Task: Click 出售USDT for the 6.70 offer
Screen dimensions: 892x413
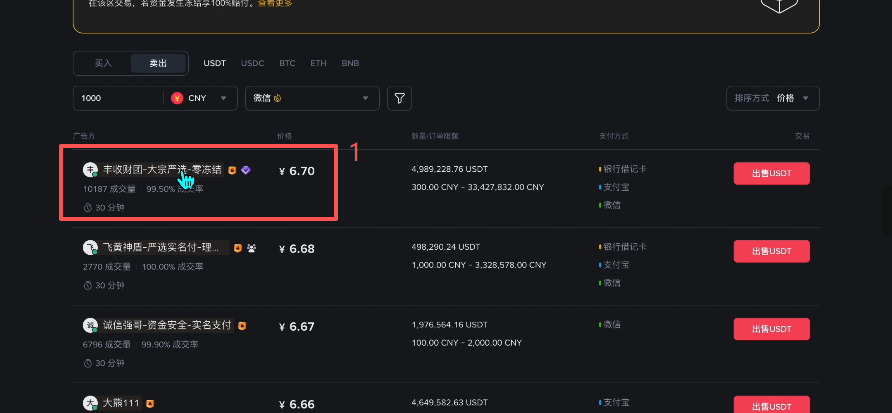Action: (771, 174)
